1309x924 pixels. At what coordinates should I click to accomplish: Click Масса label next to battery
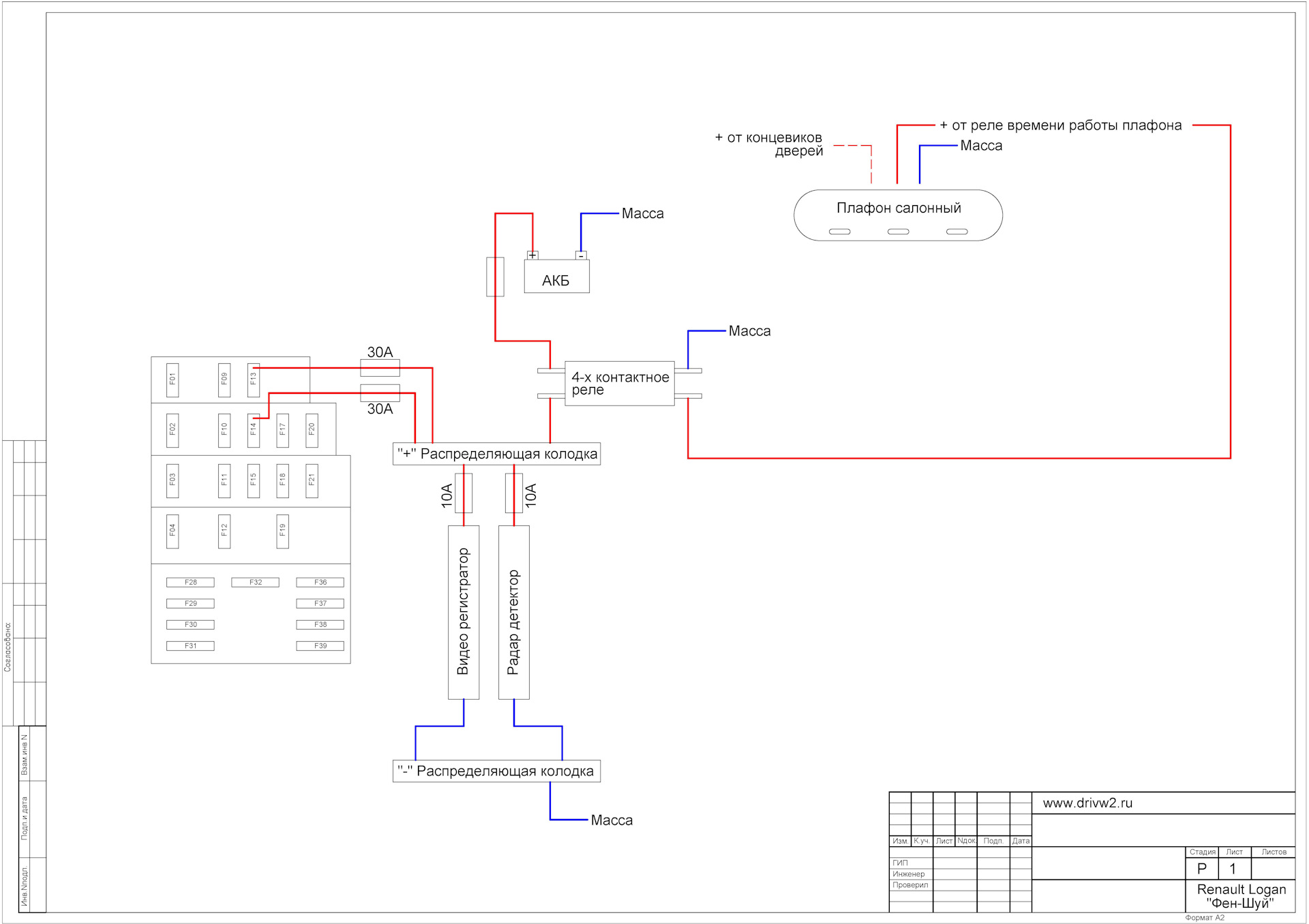[x=642, y=213]
